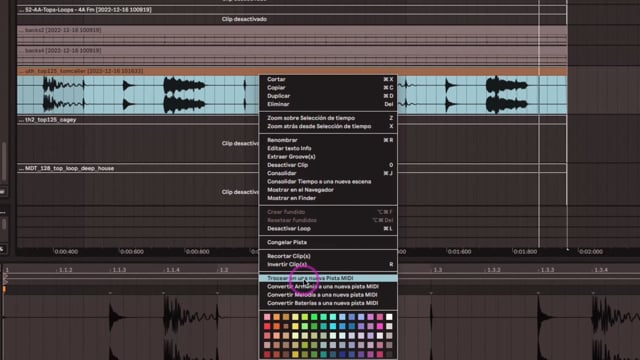The image size is (640, 360).
Task: Choose Copiar in the context menu
Action: tap(328, 88)
